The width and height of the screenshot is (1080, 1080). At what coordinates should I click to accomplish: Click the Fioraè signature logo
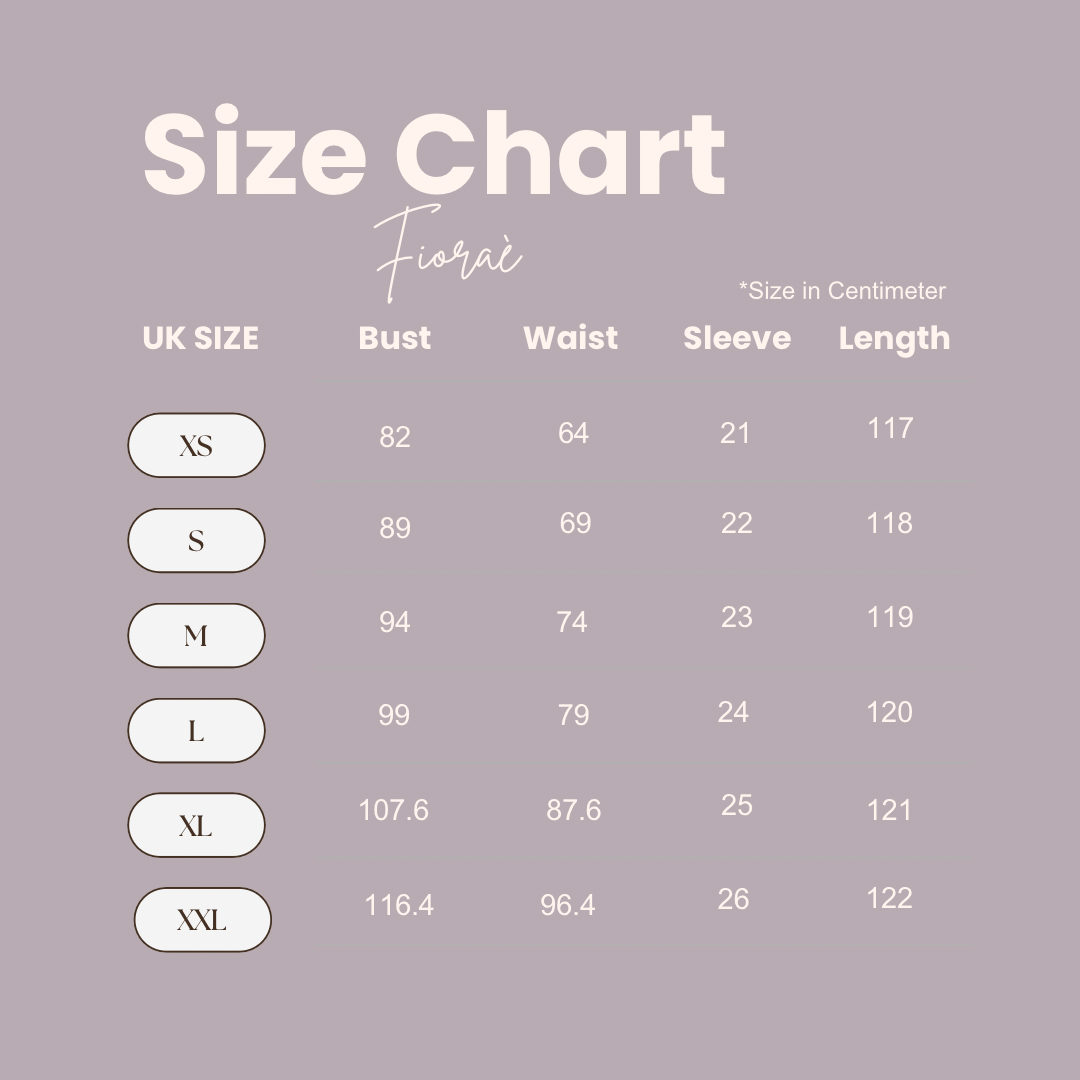(x=448, y=253)
